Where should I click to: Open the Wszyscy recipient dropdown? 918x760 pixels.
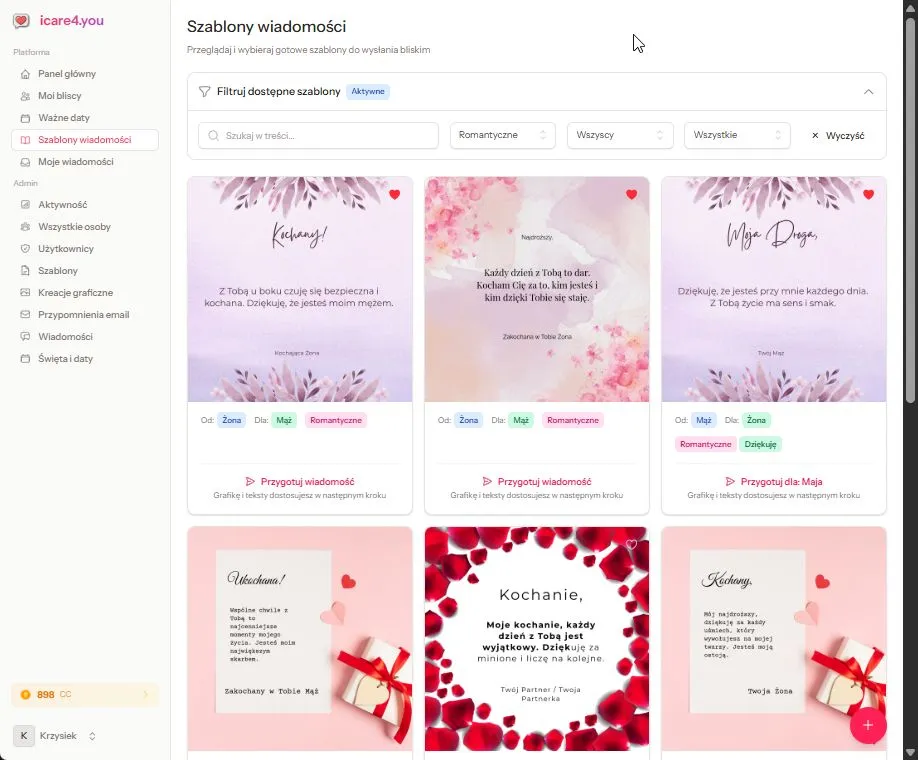pos(620,135)
